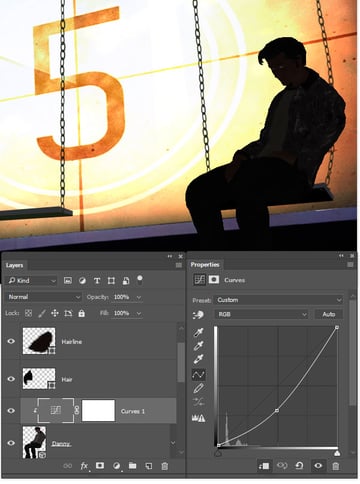Click the middle control point on curve

pos(277,411)
